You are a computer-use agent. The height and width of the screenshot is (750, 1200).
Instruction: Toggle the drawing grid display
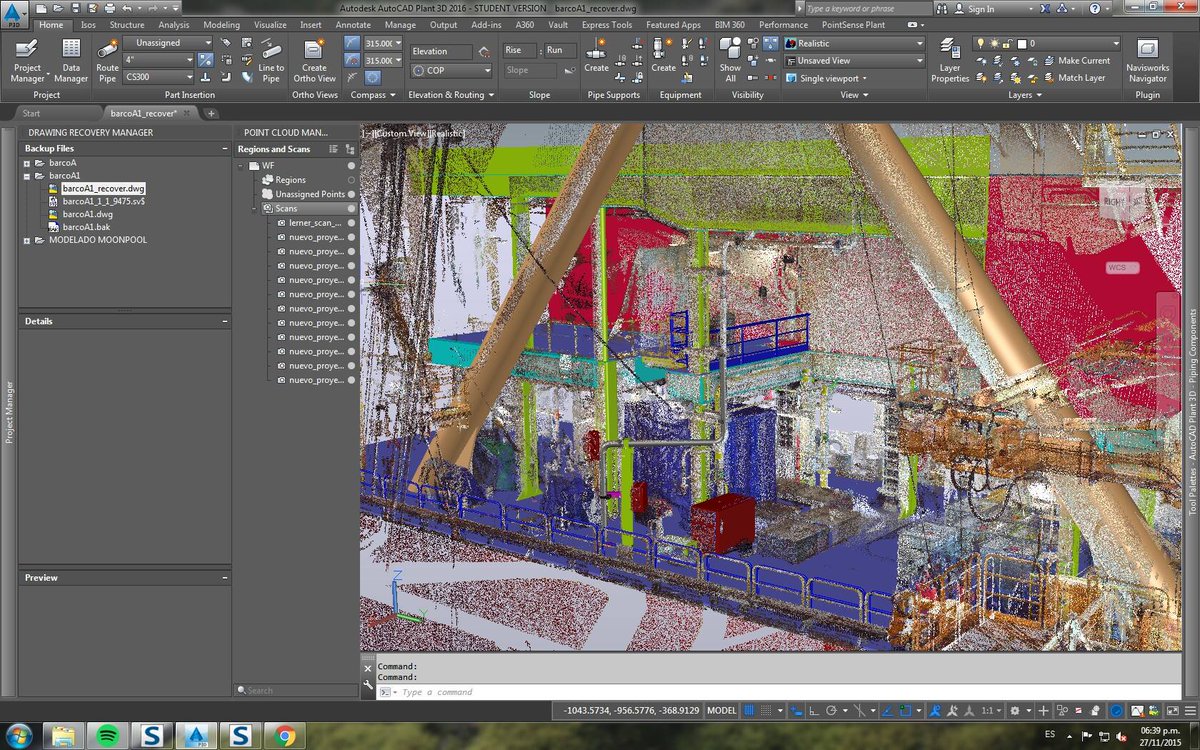(x=750, y=711)
